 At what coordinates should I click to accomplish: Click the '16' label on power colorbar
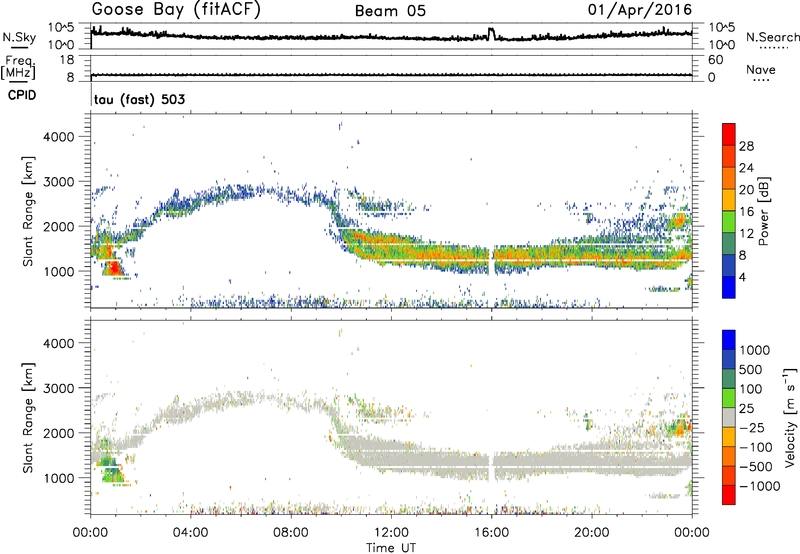746,212
